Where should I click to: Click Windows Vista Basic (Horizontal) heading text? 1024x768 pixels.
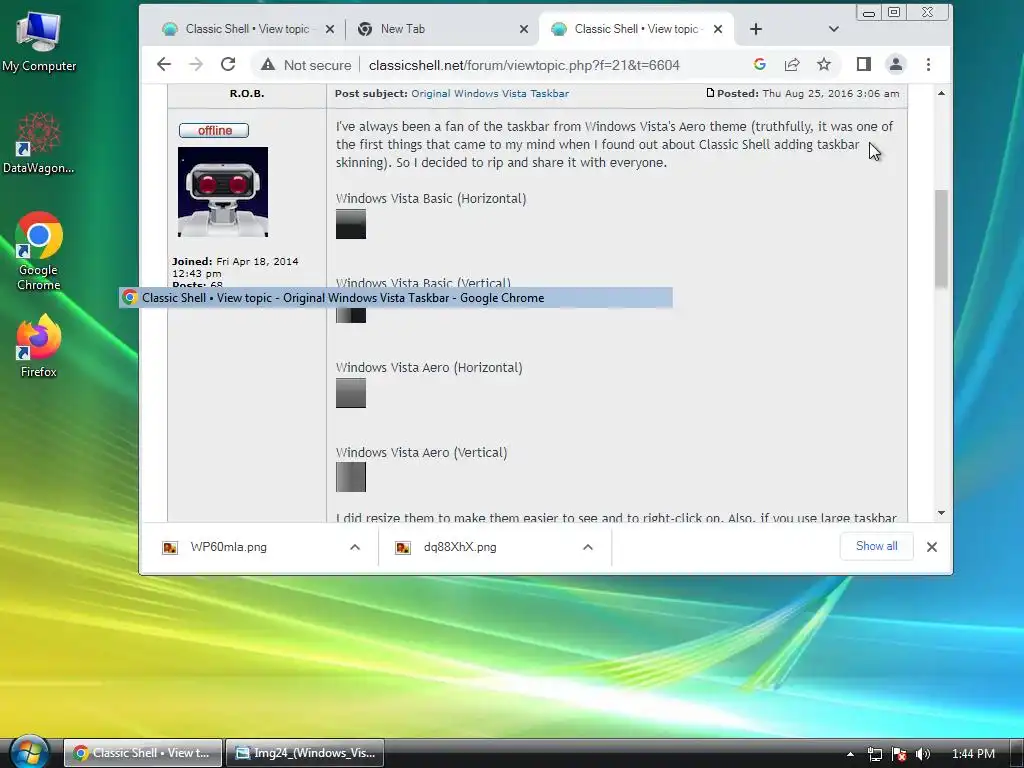click(x=431, y=199)
